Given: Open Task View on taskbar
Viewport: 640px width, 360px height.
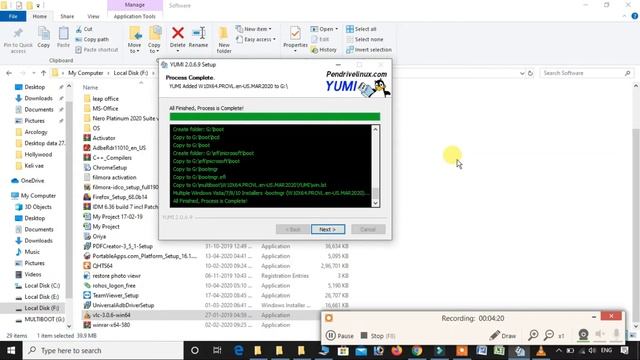Looking at the screenshot, I should 217,350.
